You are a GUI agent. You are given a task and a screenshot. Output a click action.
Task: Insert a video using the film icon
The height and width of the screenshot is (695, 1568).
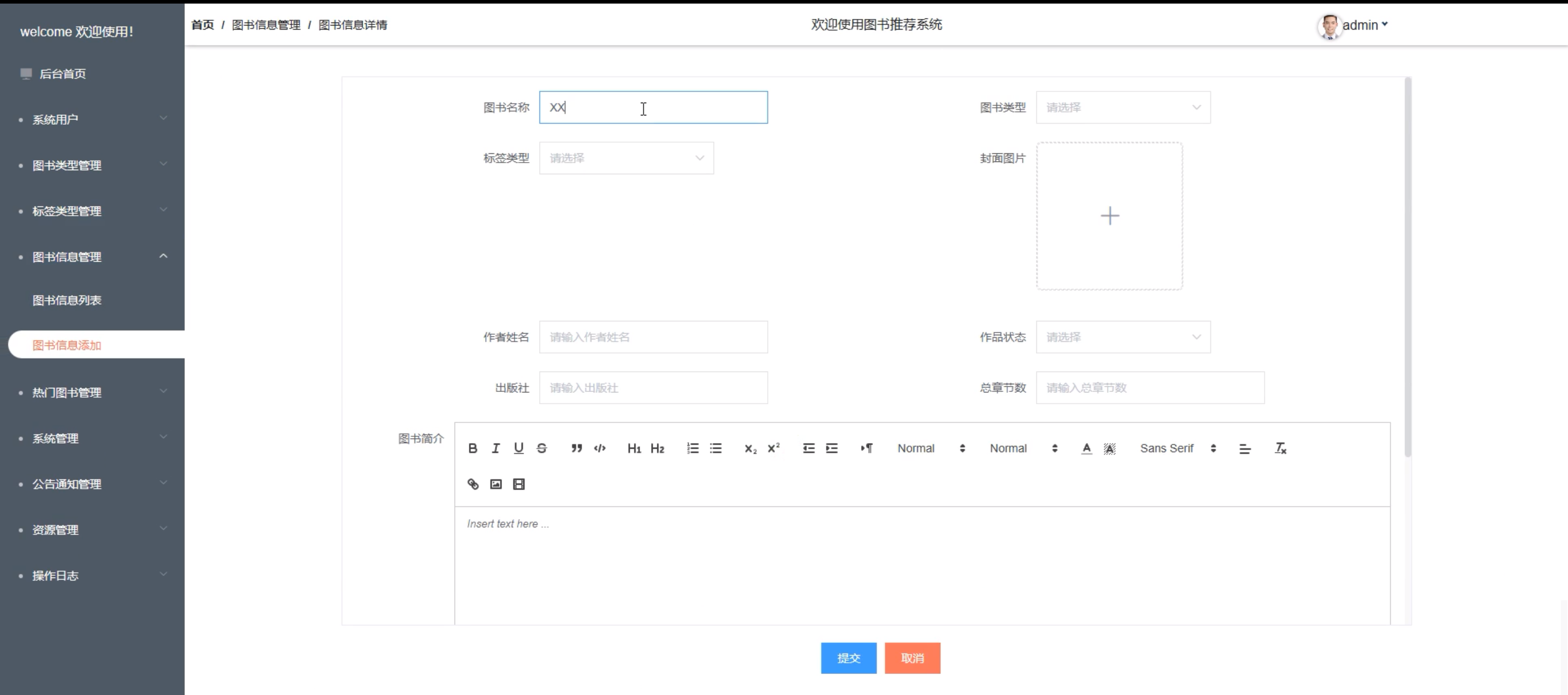[x=518, y=484]
